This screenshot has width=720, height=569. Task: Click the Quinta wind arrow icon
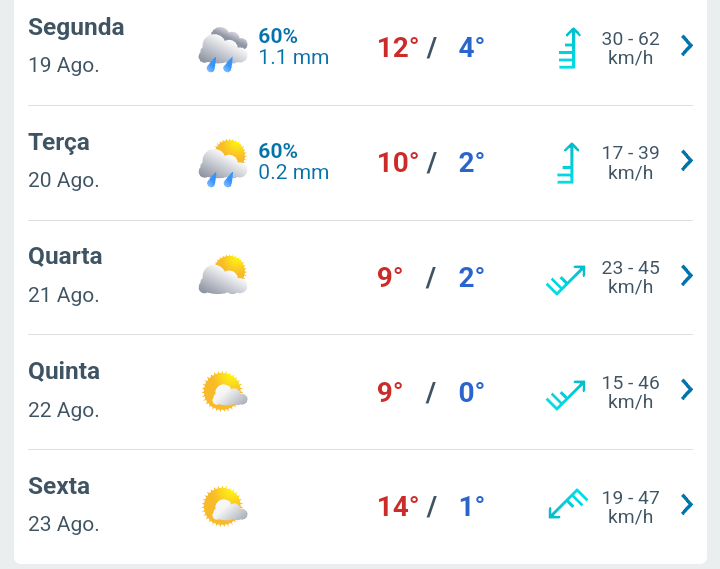tap(566, 394)
